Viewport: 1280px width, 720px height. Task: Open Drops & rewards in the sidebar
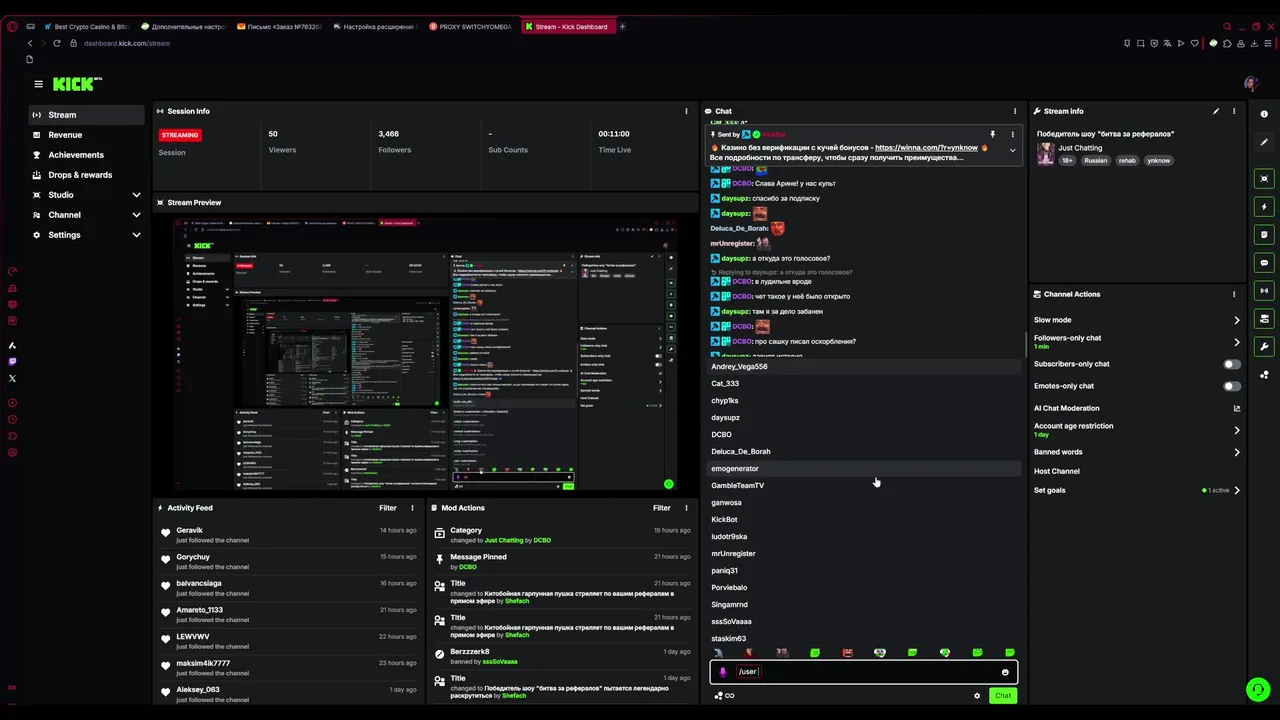(87, 175)
